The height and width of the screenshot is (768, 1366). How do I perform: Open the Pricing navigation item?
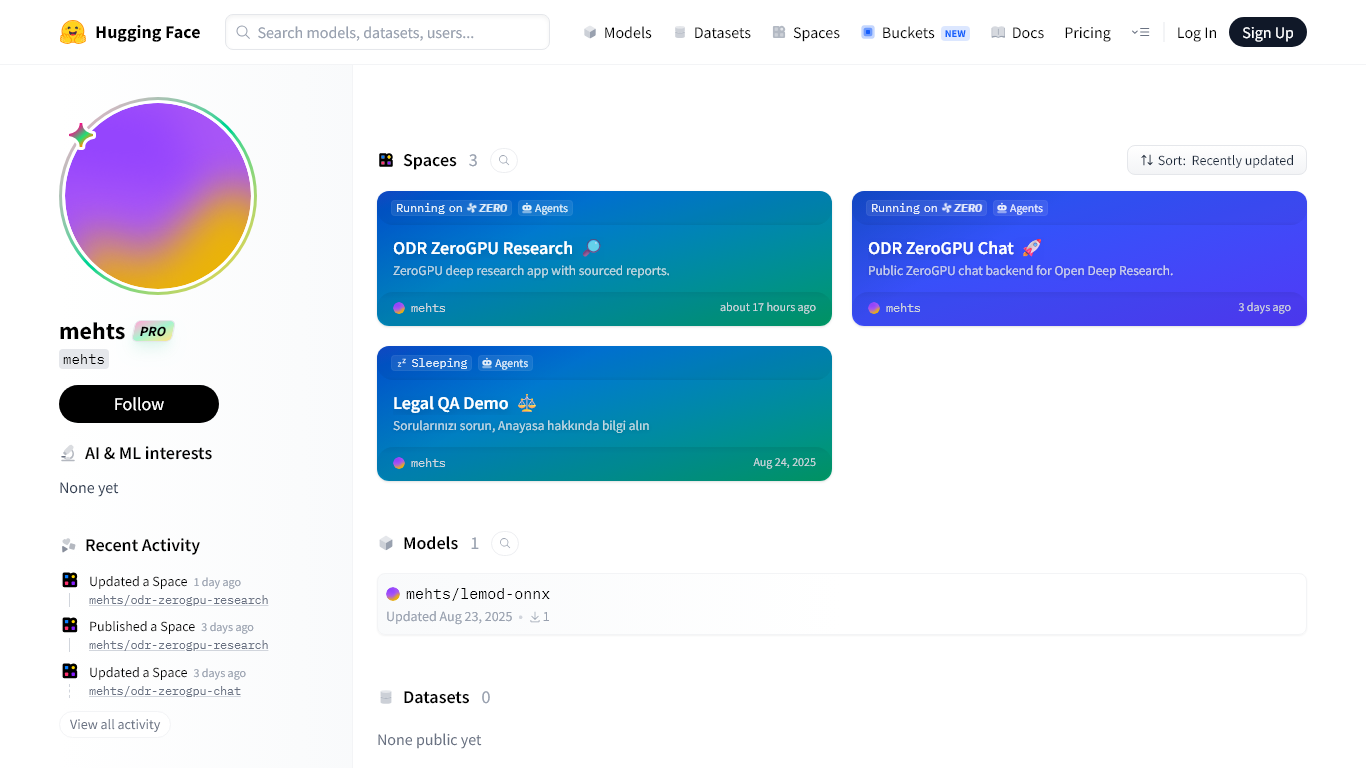point(1087,32)
